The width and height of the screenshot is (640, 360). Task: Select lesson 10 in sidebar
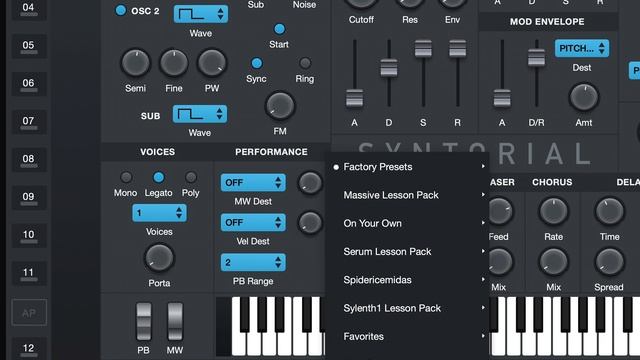29,236
